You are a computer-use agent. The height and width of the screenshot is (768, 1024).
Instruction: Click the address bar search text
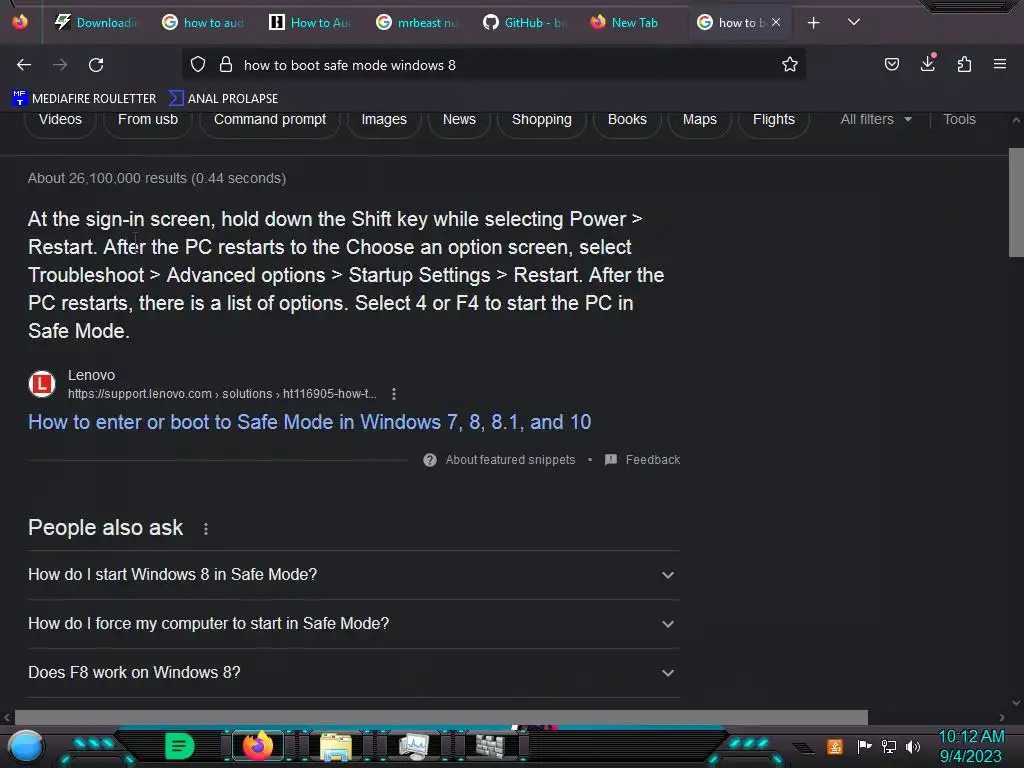click(x=350, y=65)
